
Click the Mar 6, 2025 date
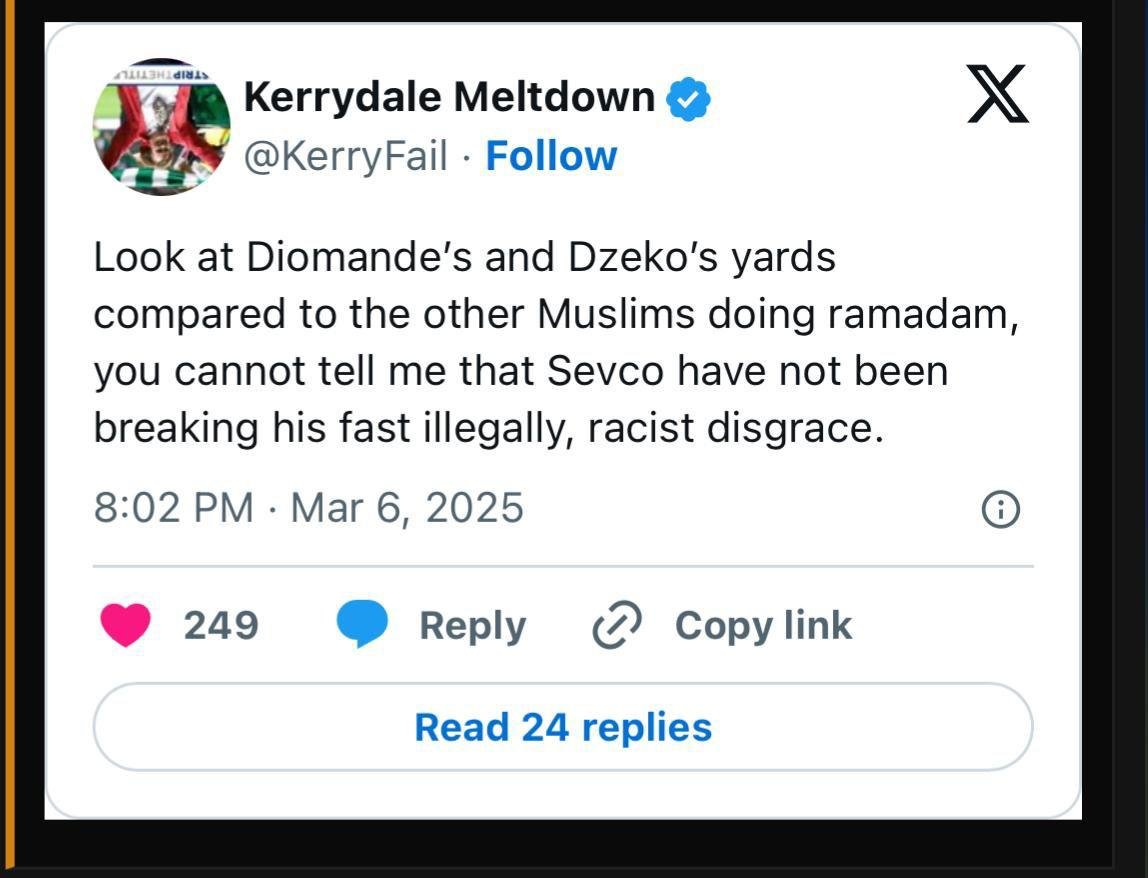point(407,507)
